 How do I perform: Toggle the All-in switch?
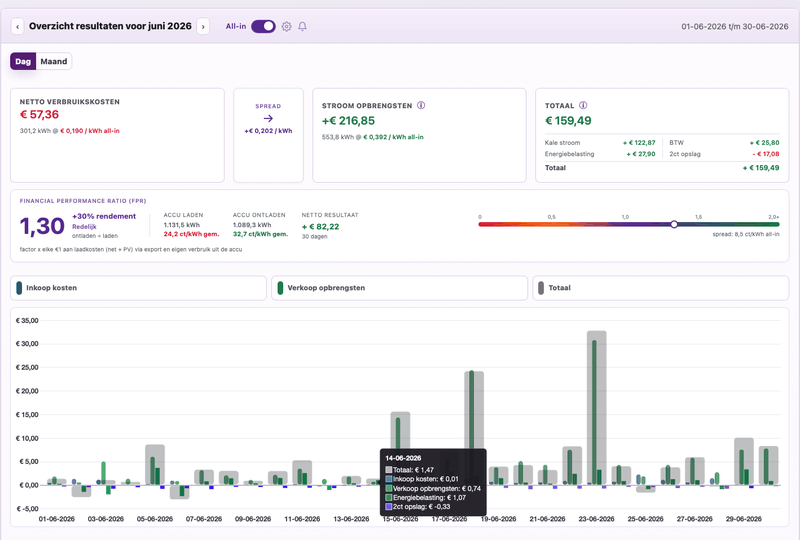point(263,26)
